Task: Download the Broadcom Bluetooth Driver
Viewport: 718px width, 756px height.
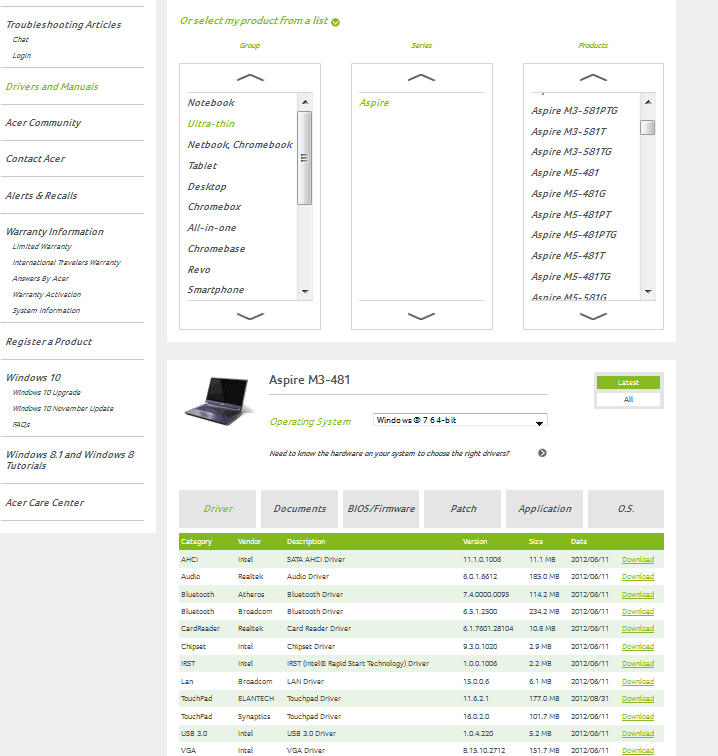Action: click(637, 611)
